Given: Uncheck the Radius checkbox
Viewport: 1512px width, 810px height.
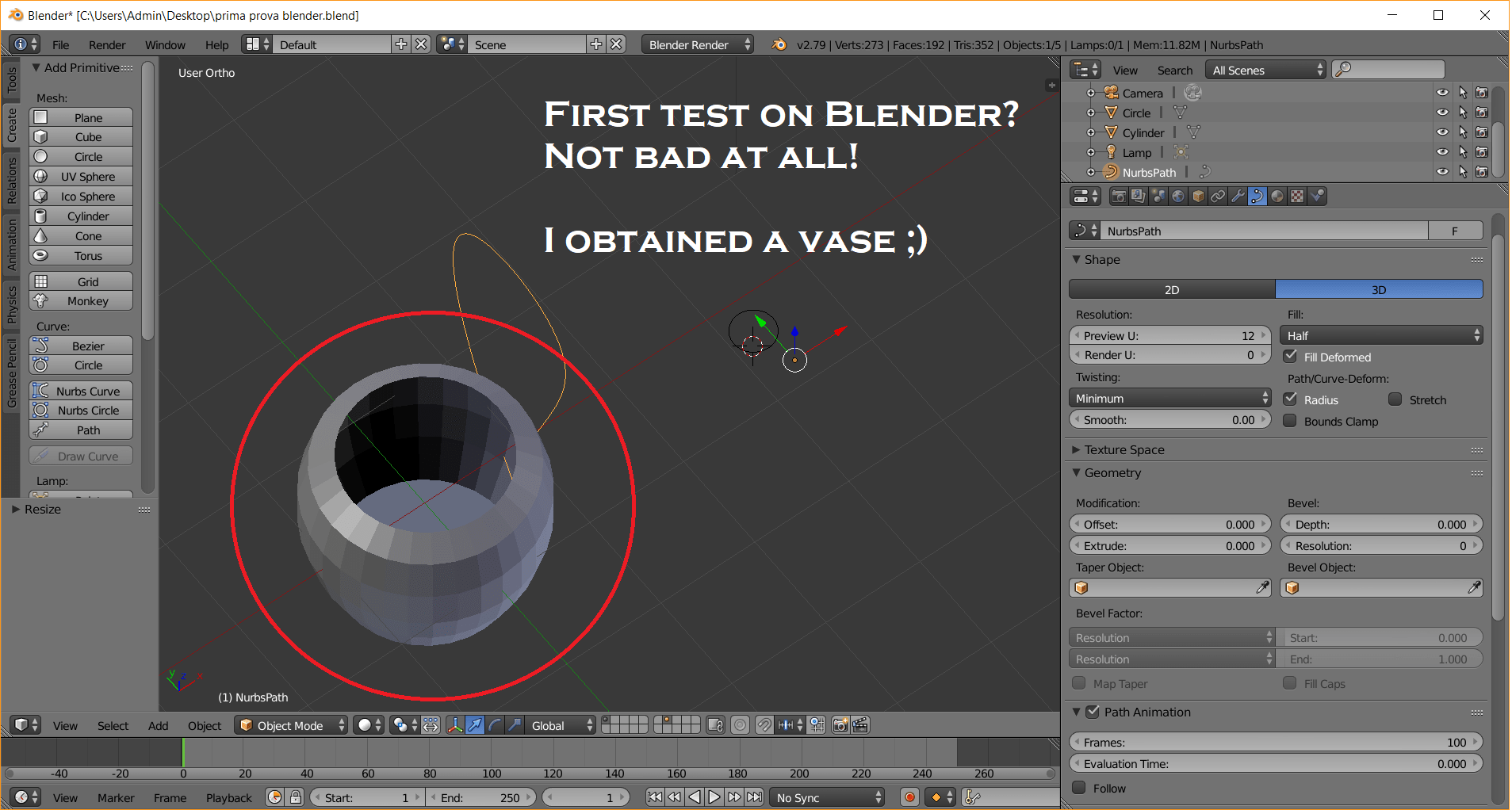Looking at the screenshot, I should coord(1291,399).
